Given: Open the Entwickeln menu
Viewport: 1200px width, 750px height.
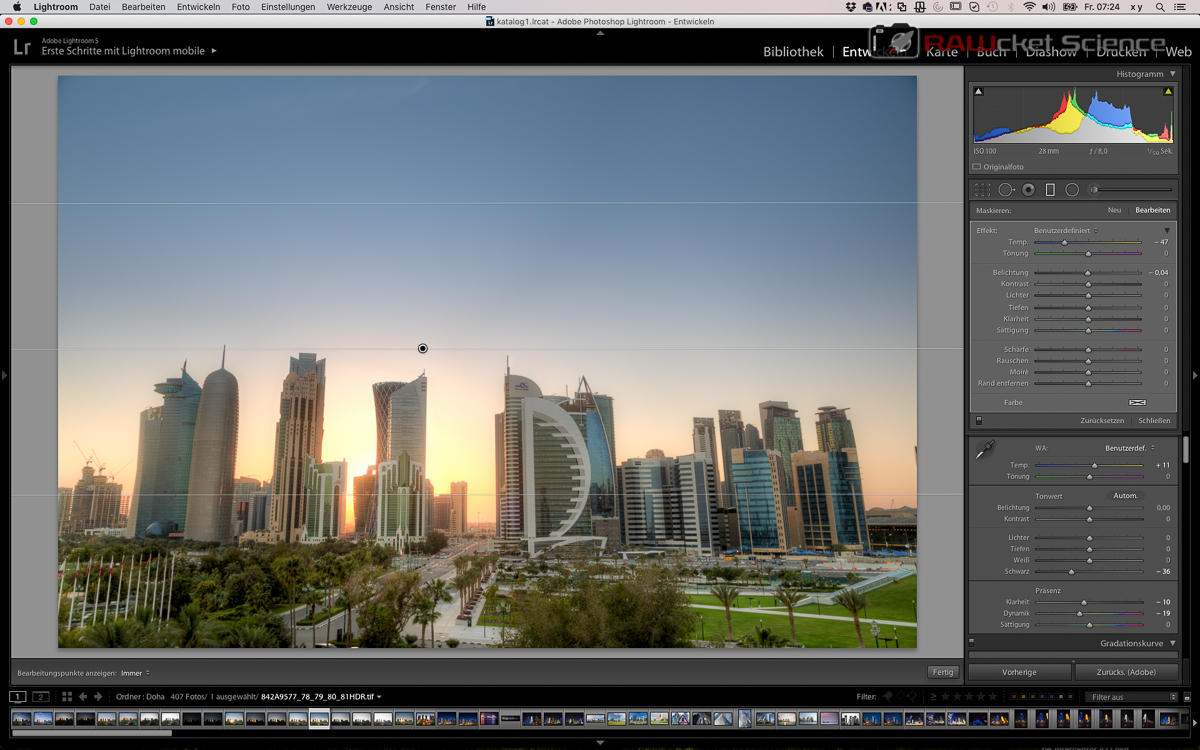Looking at the screenshot, I should click(198, 7).
